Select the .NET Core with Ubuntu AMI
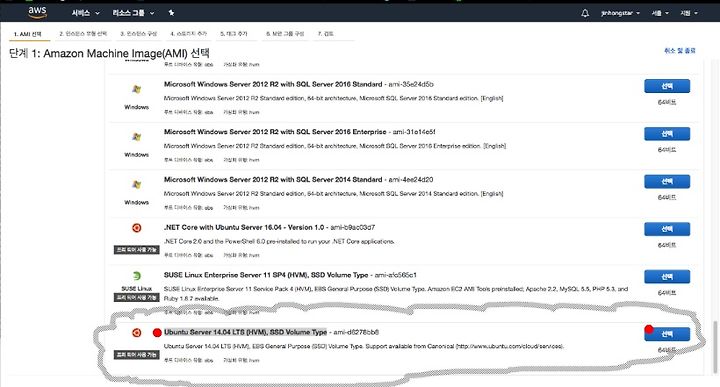 coord(667,229)
